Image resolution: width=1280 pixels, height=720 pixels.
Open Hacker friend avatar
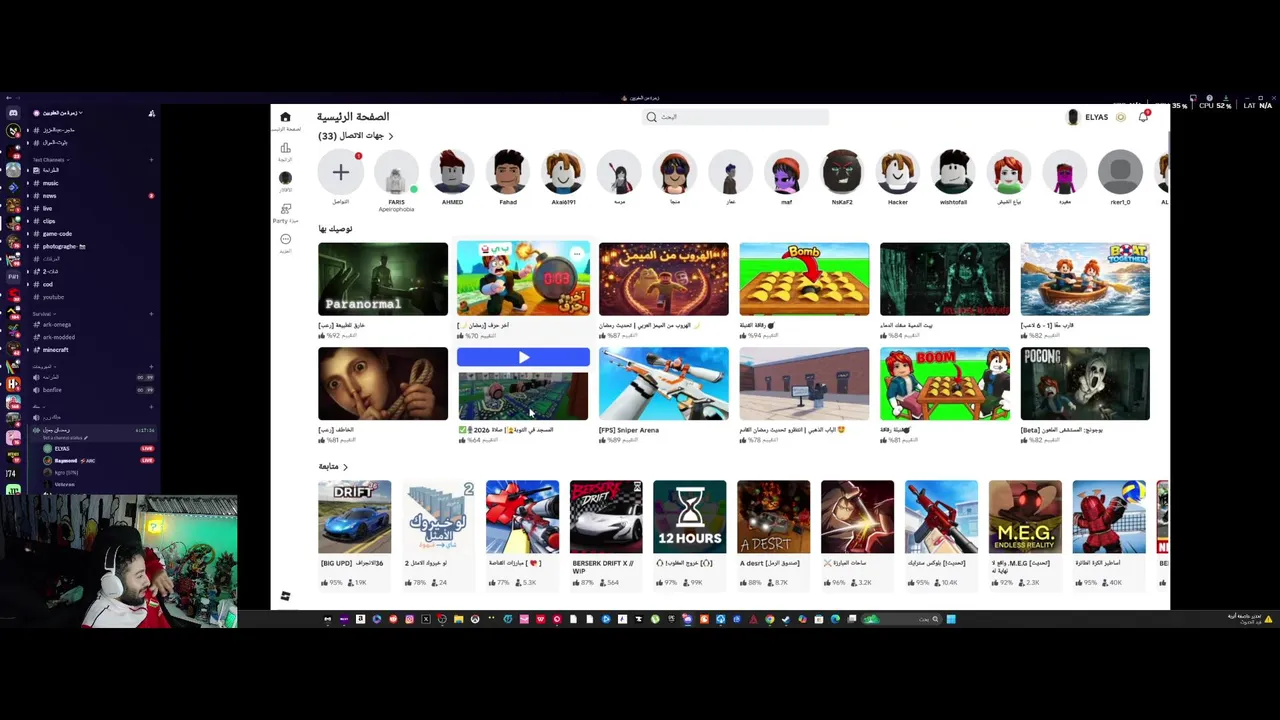(898, 172)
